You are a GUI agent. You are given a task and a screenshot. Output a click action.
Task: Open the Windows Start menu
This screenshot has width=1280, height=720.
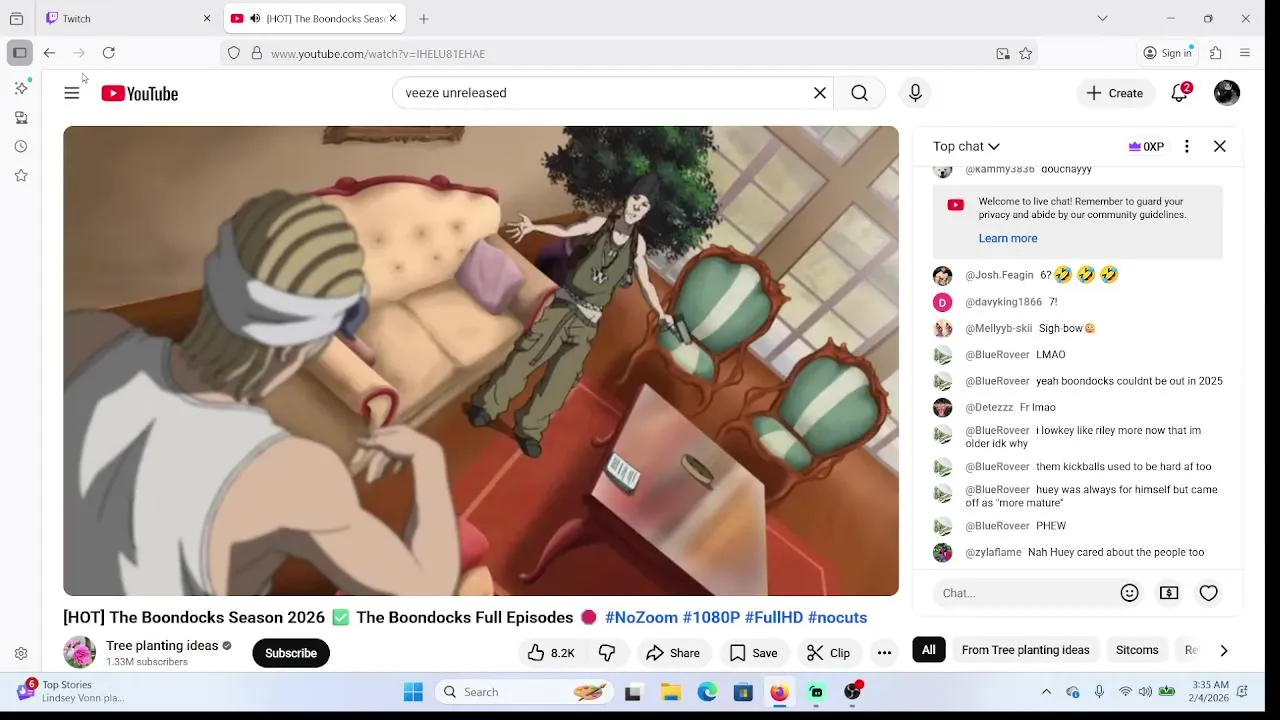pyautogui.click(x=413, y=692)
